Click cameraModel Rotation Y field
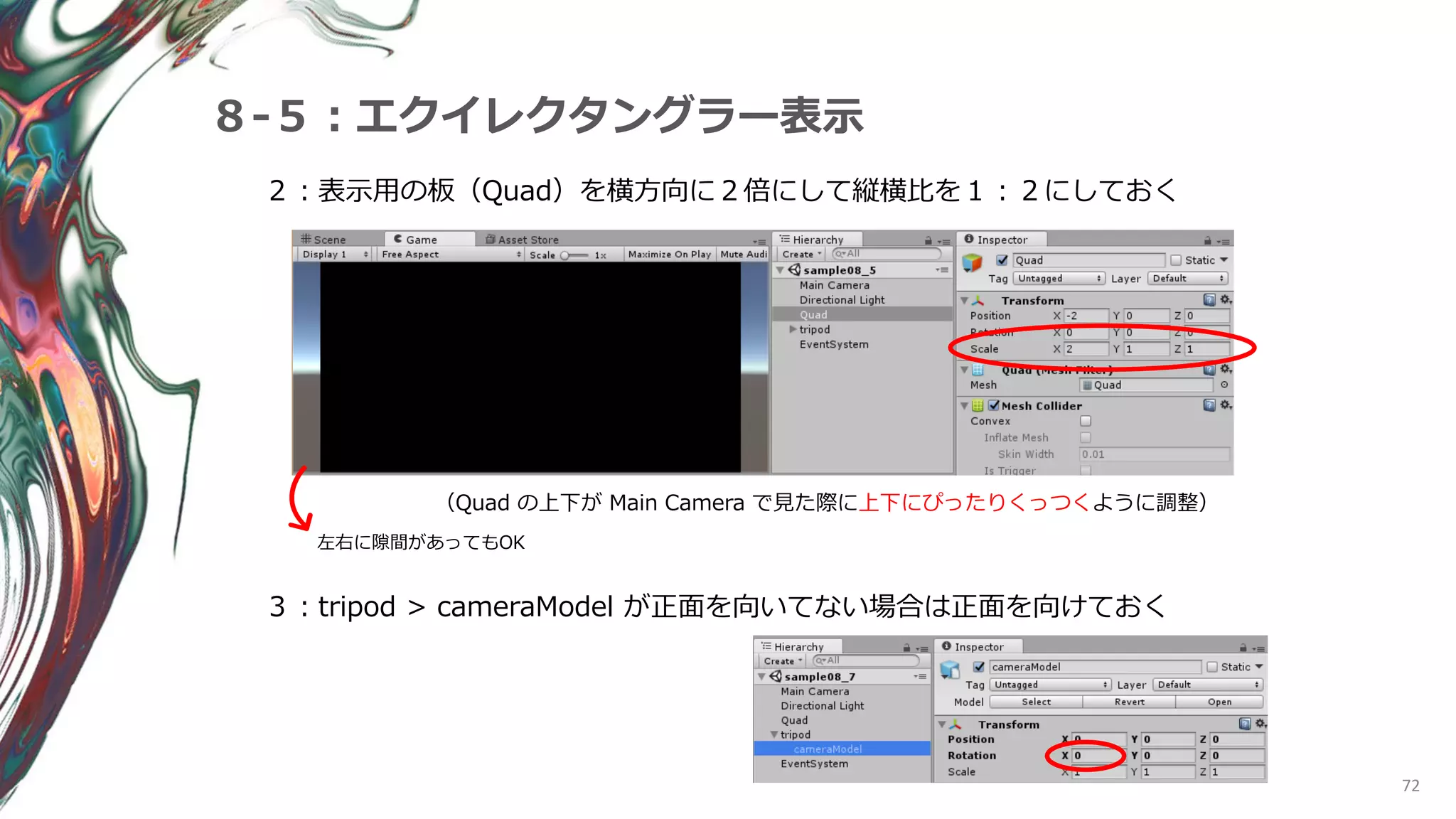This screenshot has width=1456, height=819. click(1167, 756)
